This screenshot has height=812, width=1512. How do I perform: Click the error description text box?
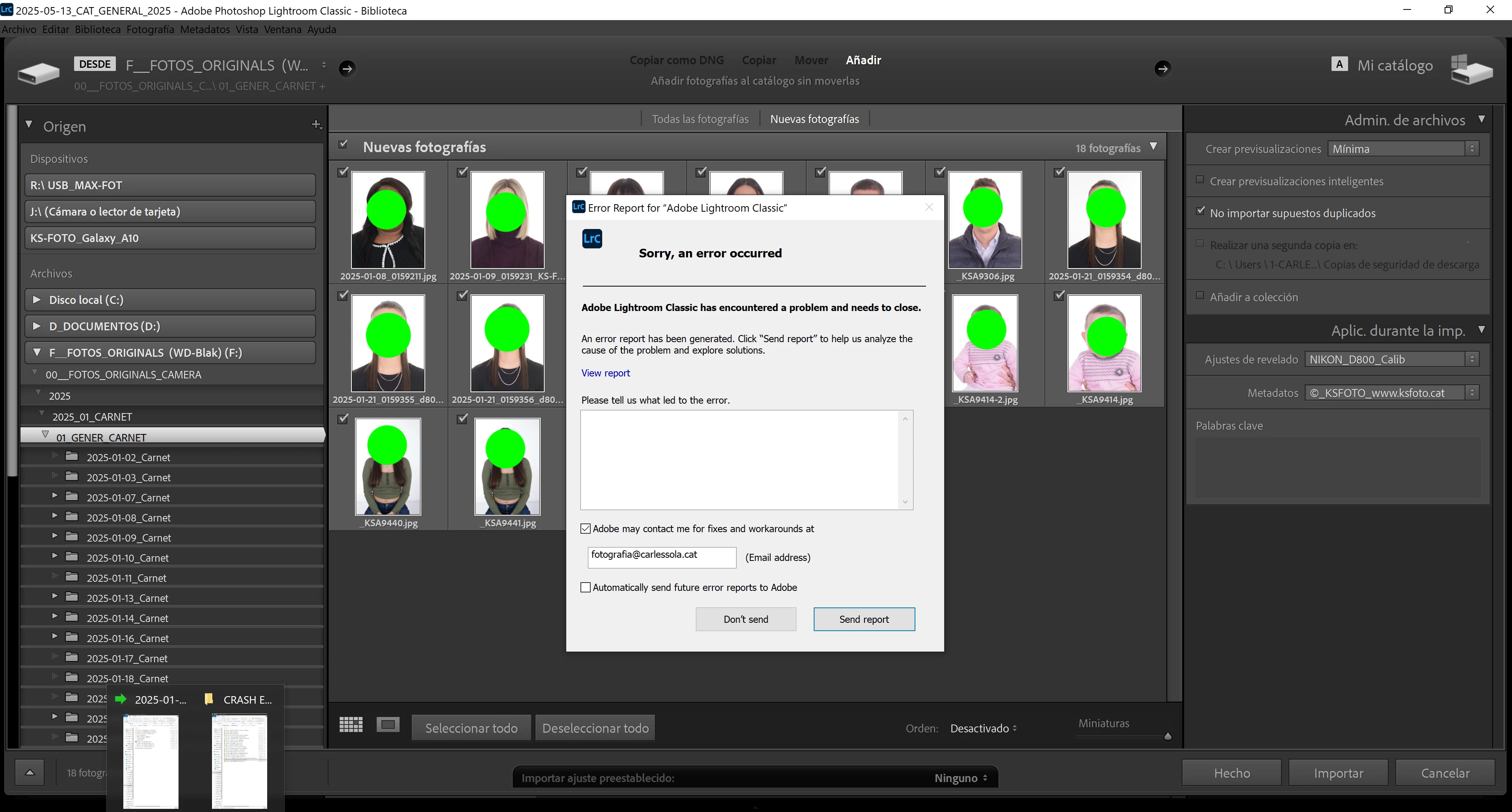pyautogui.click(x=740, y=460)
